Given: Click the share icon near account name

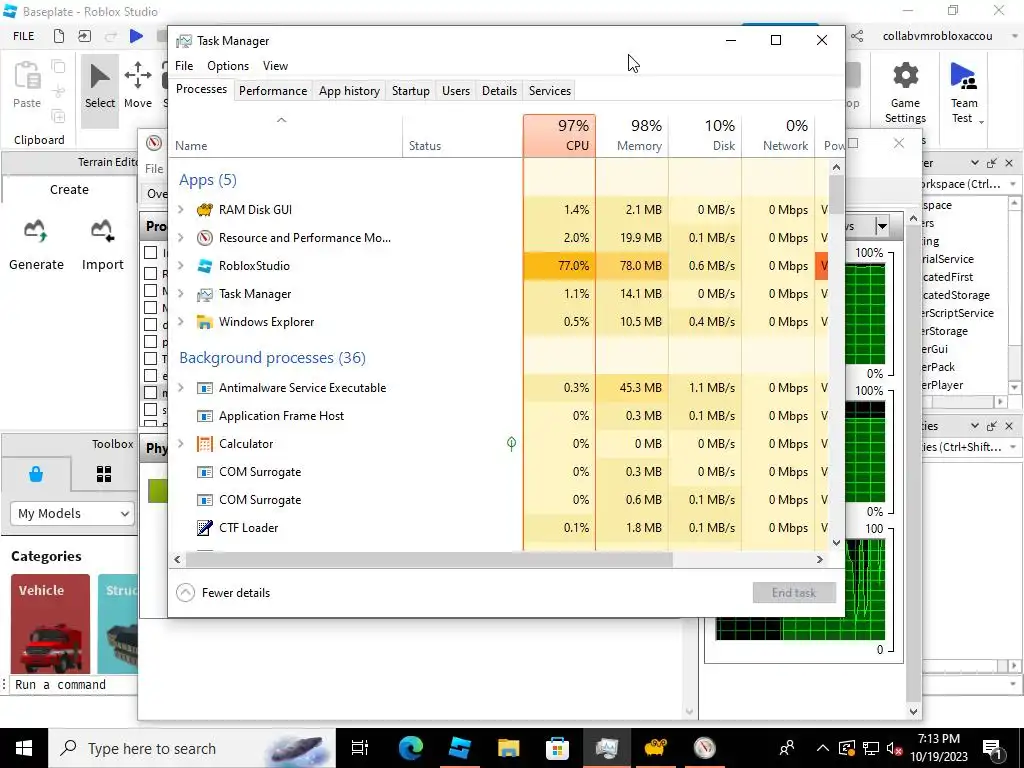Looking at the screenshot, I should click(x=857, y=36).
